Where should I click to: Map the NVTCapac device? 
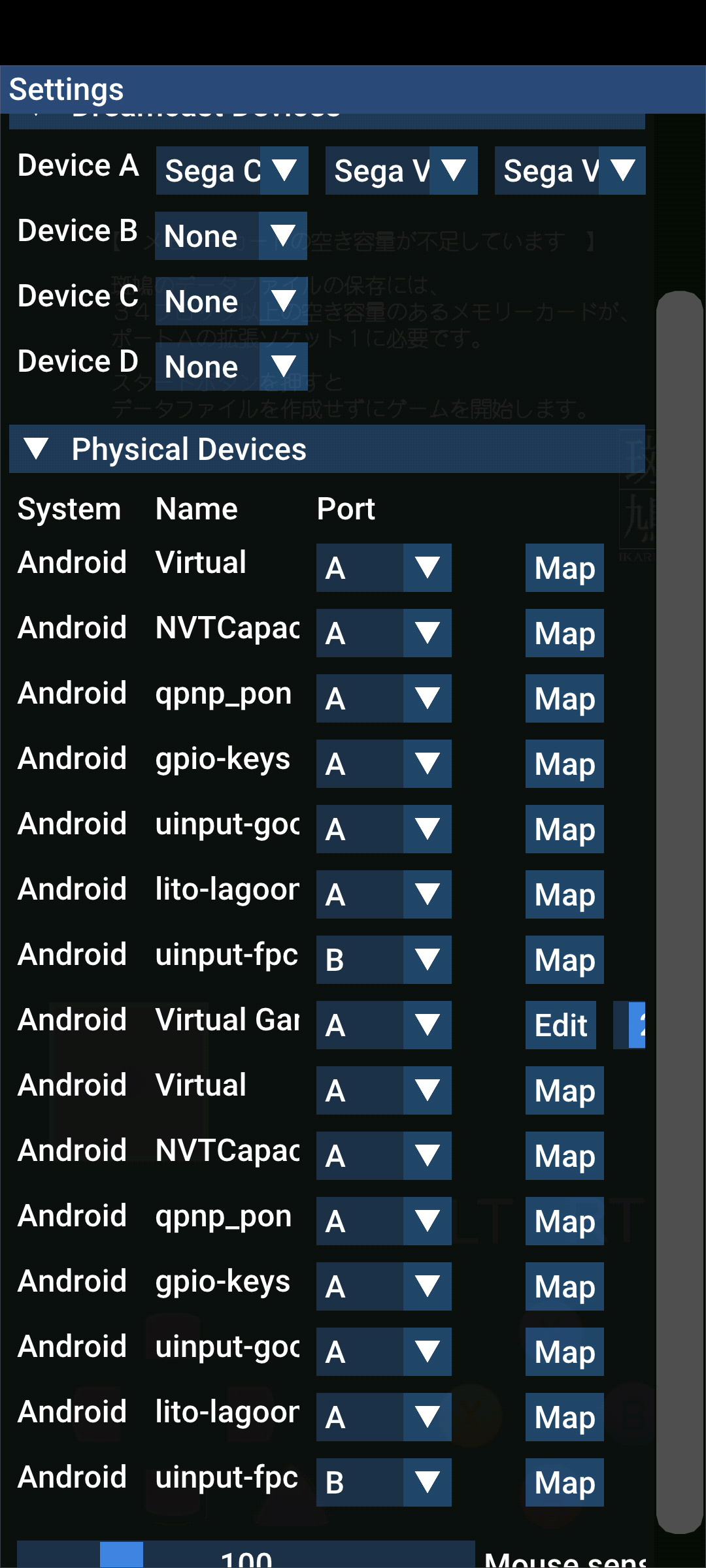(563, 633)
